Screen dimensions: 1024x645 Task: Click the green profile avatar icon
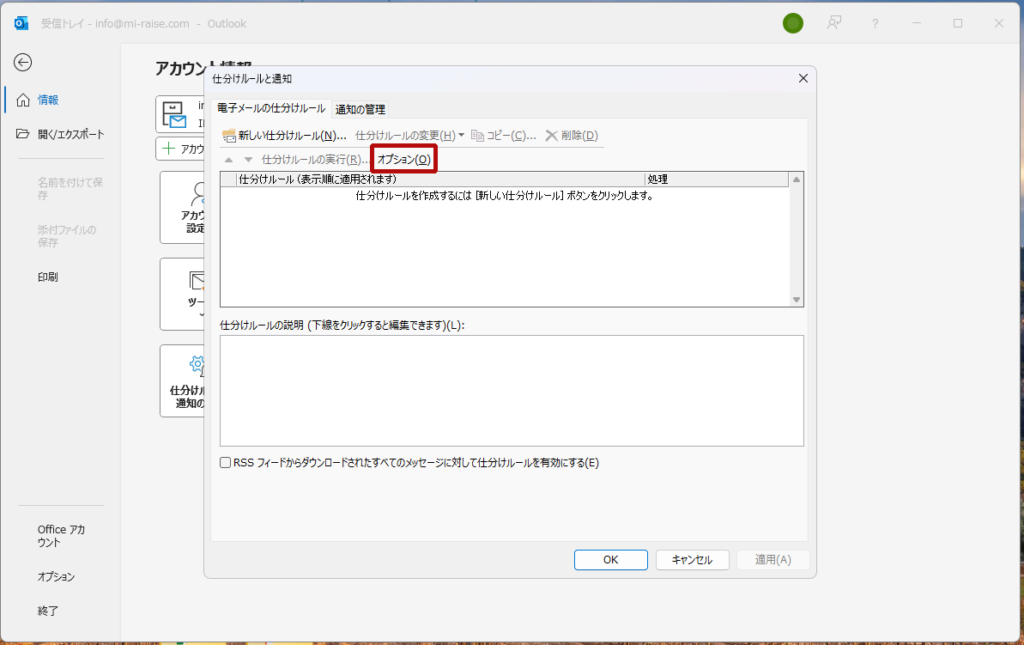click(793, 23)
